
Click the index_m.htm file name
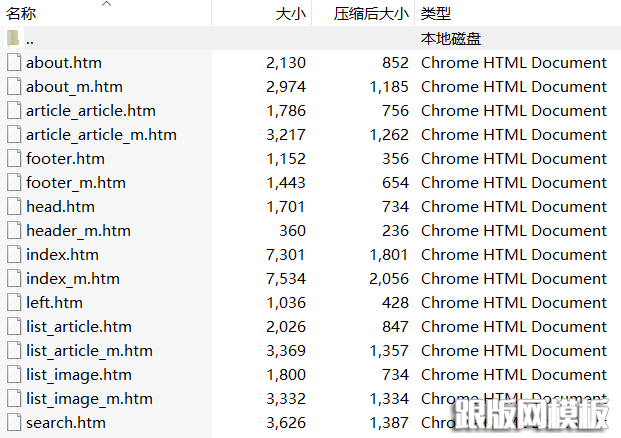[x=73, y=278]
